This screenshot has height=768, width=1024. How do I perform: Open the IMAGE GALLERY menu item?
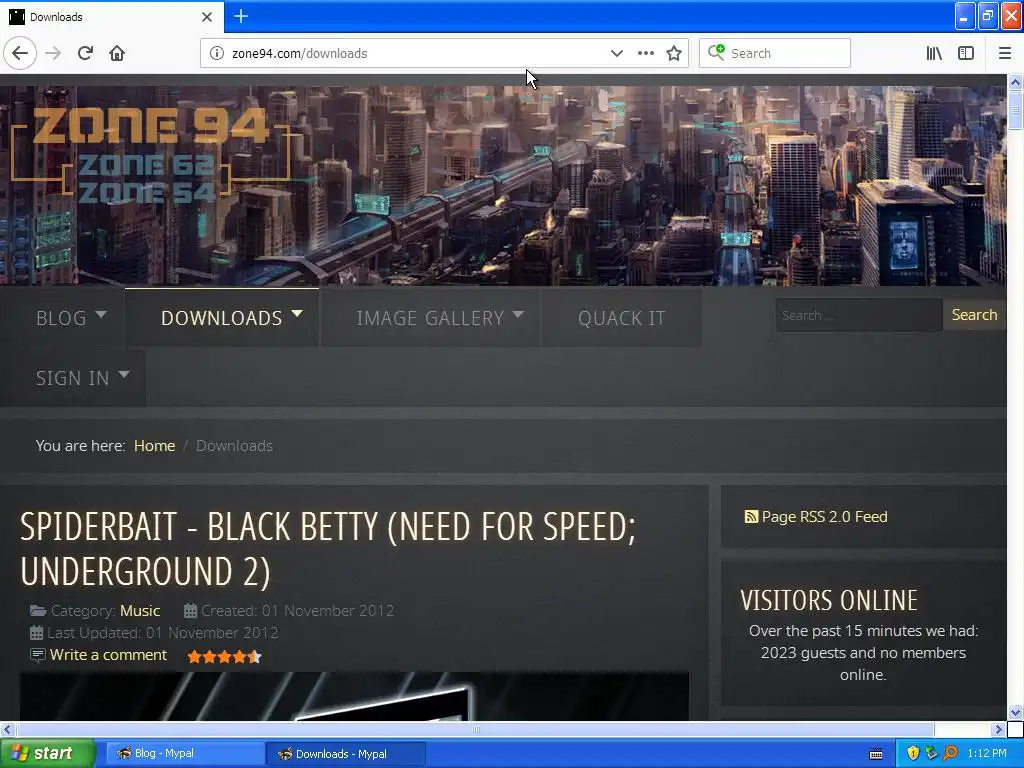pos(430,318)
